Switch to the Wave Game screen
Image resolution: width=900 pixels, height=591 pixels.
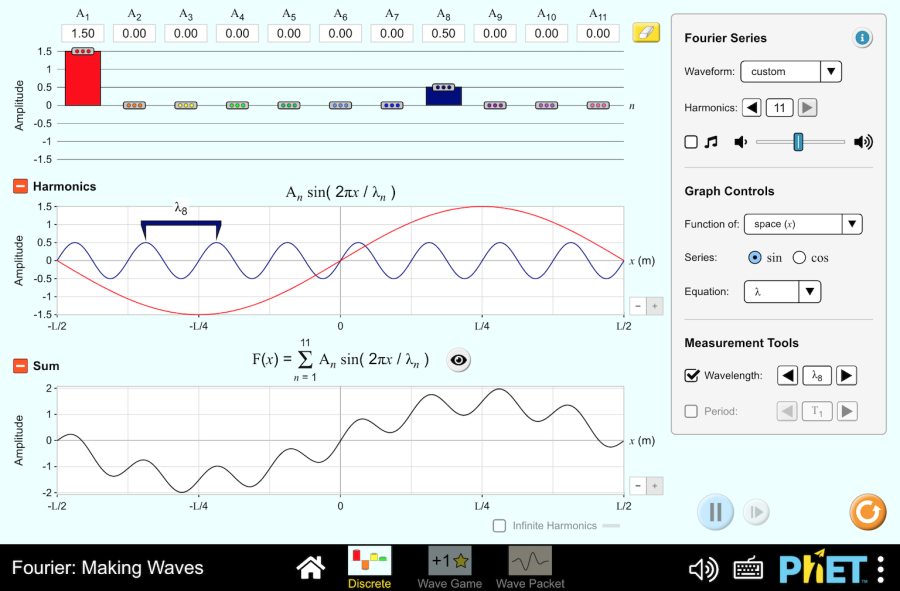449,567
